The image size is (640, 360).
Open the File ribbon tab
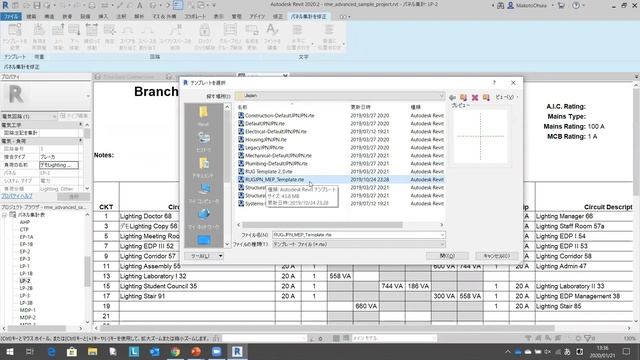click(11, 16)
